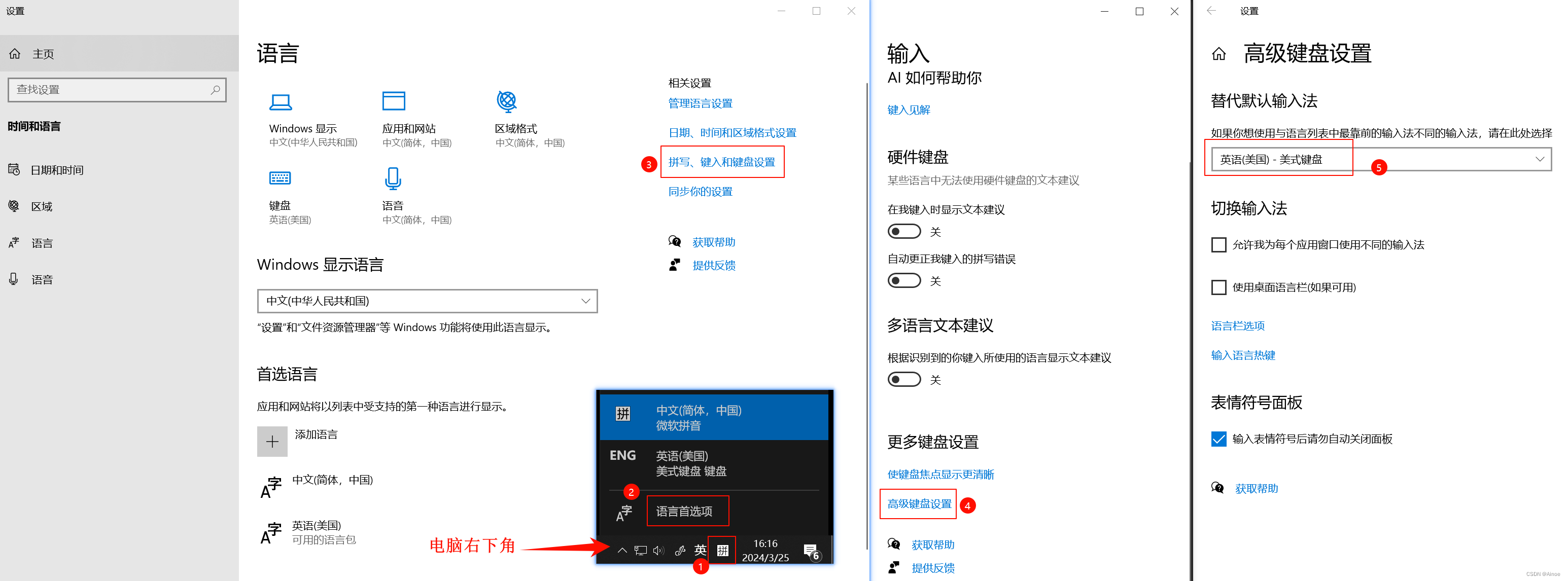Select 英语(美国) in 首选语言 list
This screenshot has height=581, width=1568.
317,526
